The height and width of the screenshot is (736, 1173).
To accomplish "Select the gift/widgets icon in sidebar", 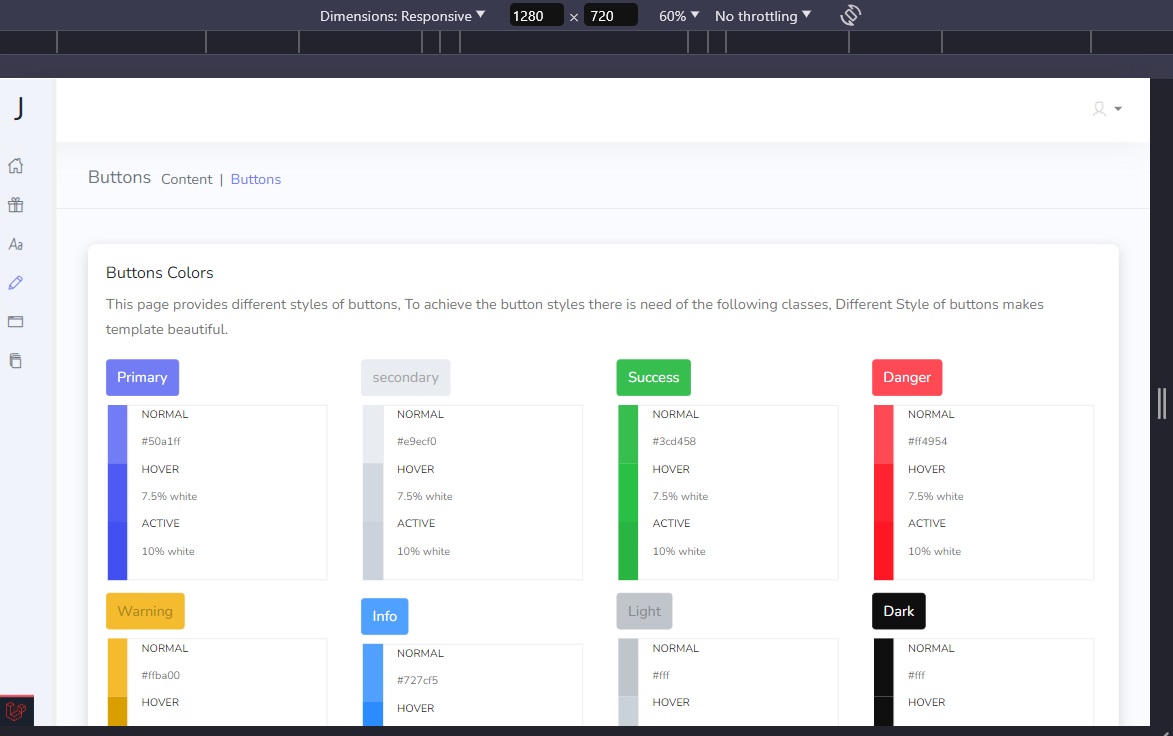I will 16,205.
